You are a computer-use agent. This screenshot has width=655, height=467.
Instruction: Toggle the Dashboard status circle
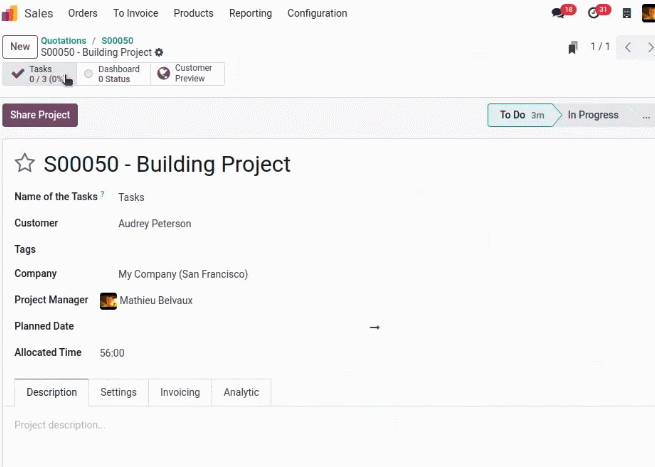[x=88, y=74]
